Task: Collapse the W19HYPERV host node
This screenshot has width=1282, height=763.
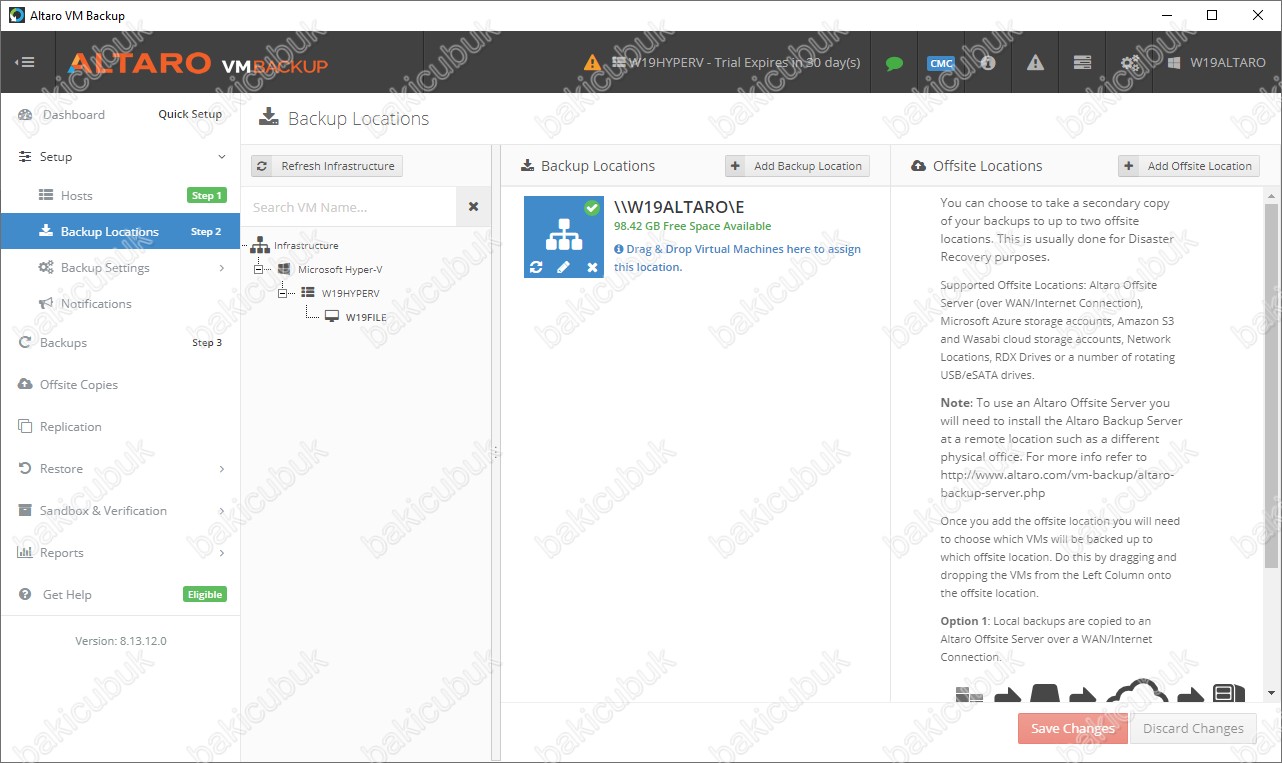Action: [x=284, y=293]
